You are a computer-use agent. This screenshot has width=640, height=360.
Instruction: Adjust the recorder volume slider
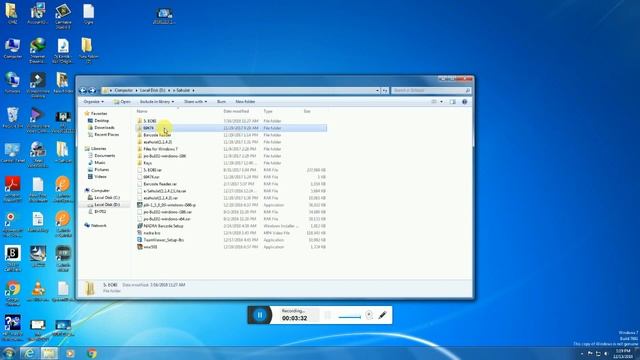349,317
